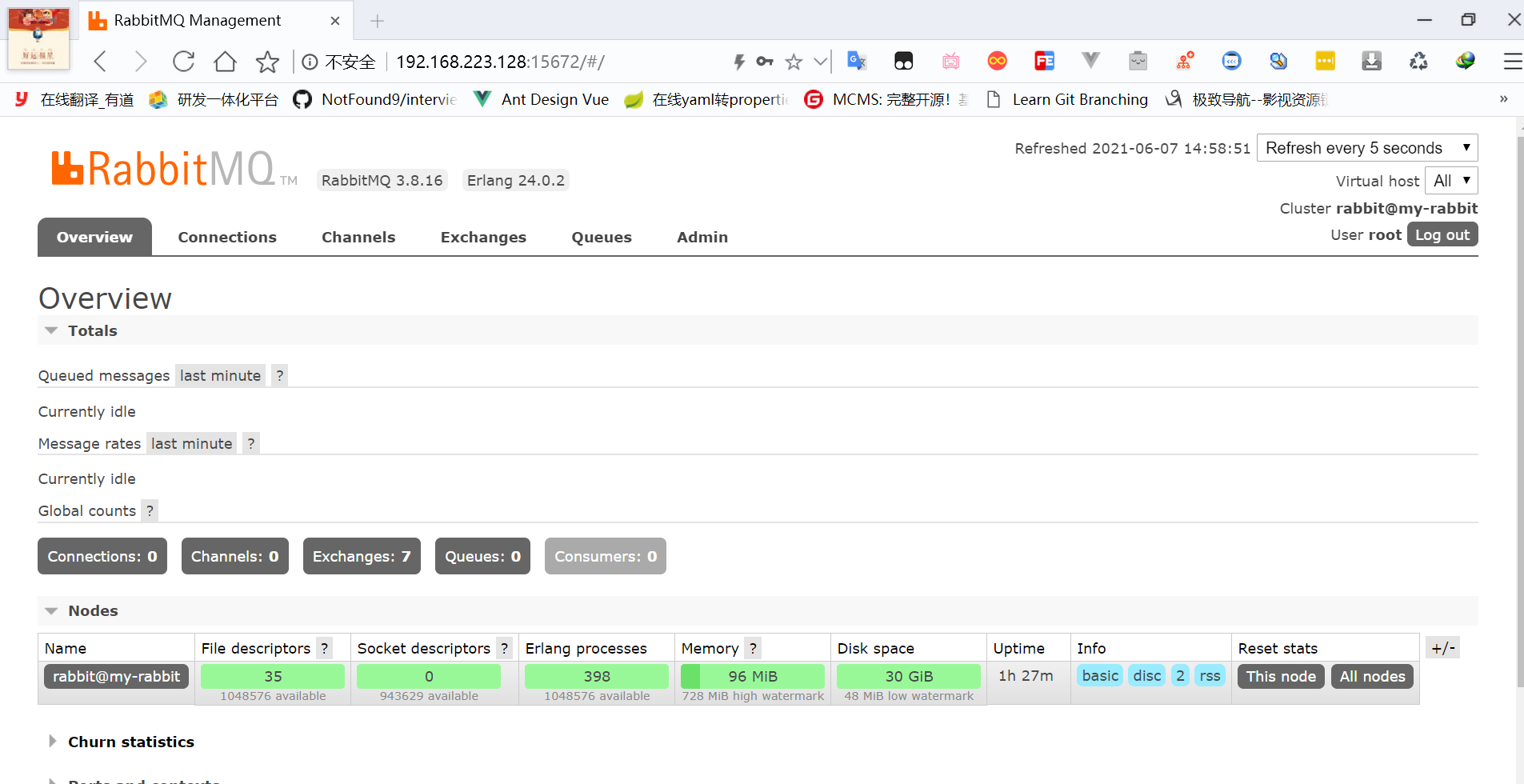The image size is (1524, 784).
Task: Click the File descriptors 35 bar
Action: (273, 676)
